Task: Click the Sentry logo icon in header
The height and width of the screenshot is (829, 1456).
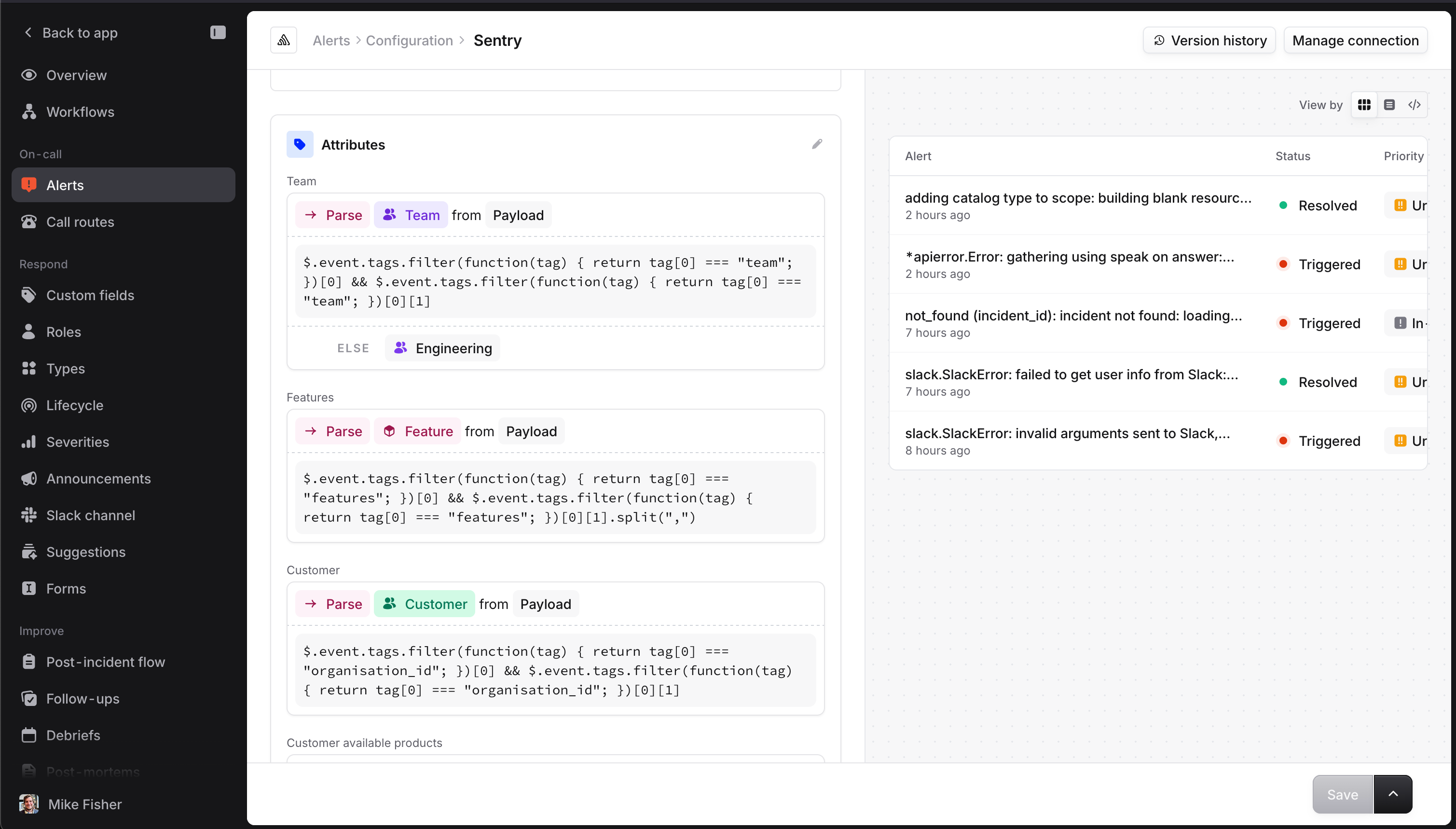Action: coord(284,41)
